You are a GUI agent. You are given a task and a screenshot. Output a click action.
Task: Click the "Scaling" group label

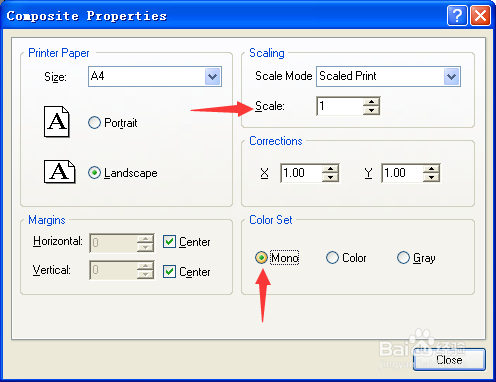point(267,53)
